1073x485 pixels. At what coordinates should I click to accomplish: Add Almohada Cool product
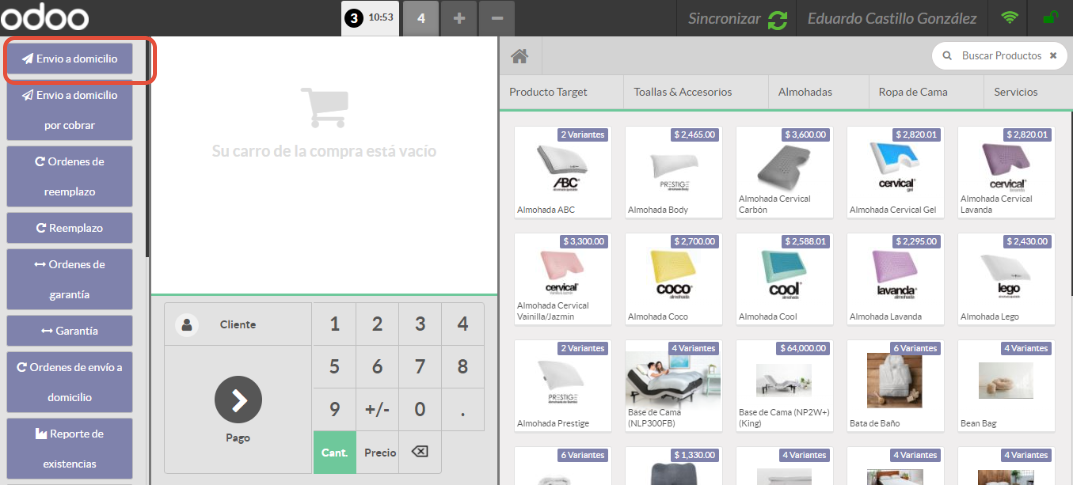click(x=785, y=280)
